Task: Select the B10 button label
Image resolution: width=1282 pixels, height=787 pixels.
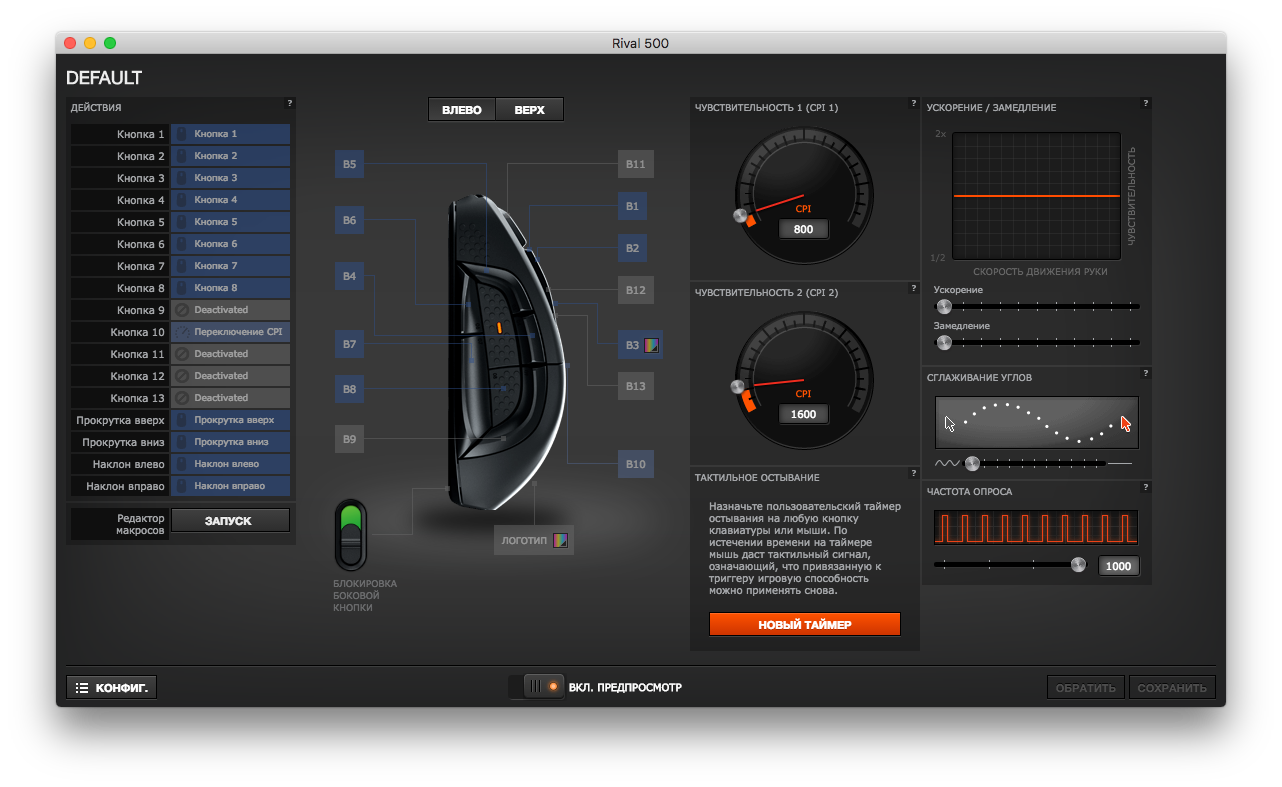Action: [636, 464]
